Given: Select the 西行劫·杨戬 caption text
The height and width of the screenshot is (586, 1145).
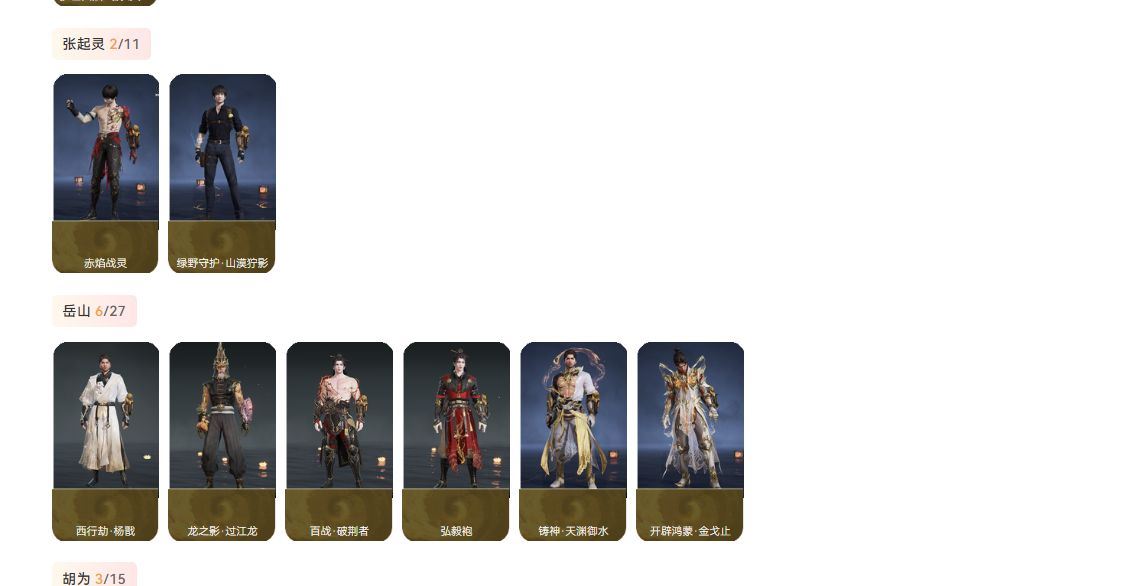Looking at the screenshot, I should coord(105,531).
